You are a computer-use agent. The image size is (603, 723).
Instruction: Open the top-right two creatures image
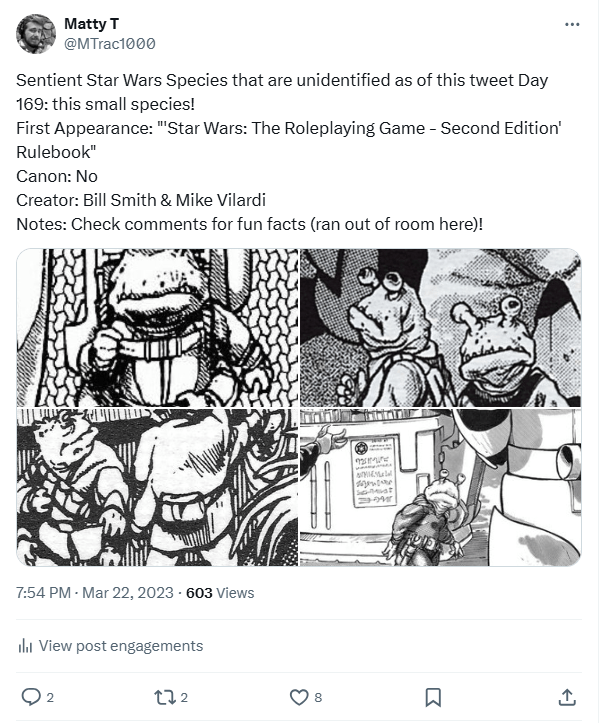[441, 328]
